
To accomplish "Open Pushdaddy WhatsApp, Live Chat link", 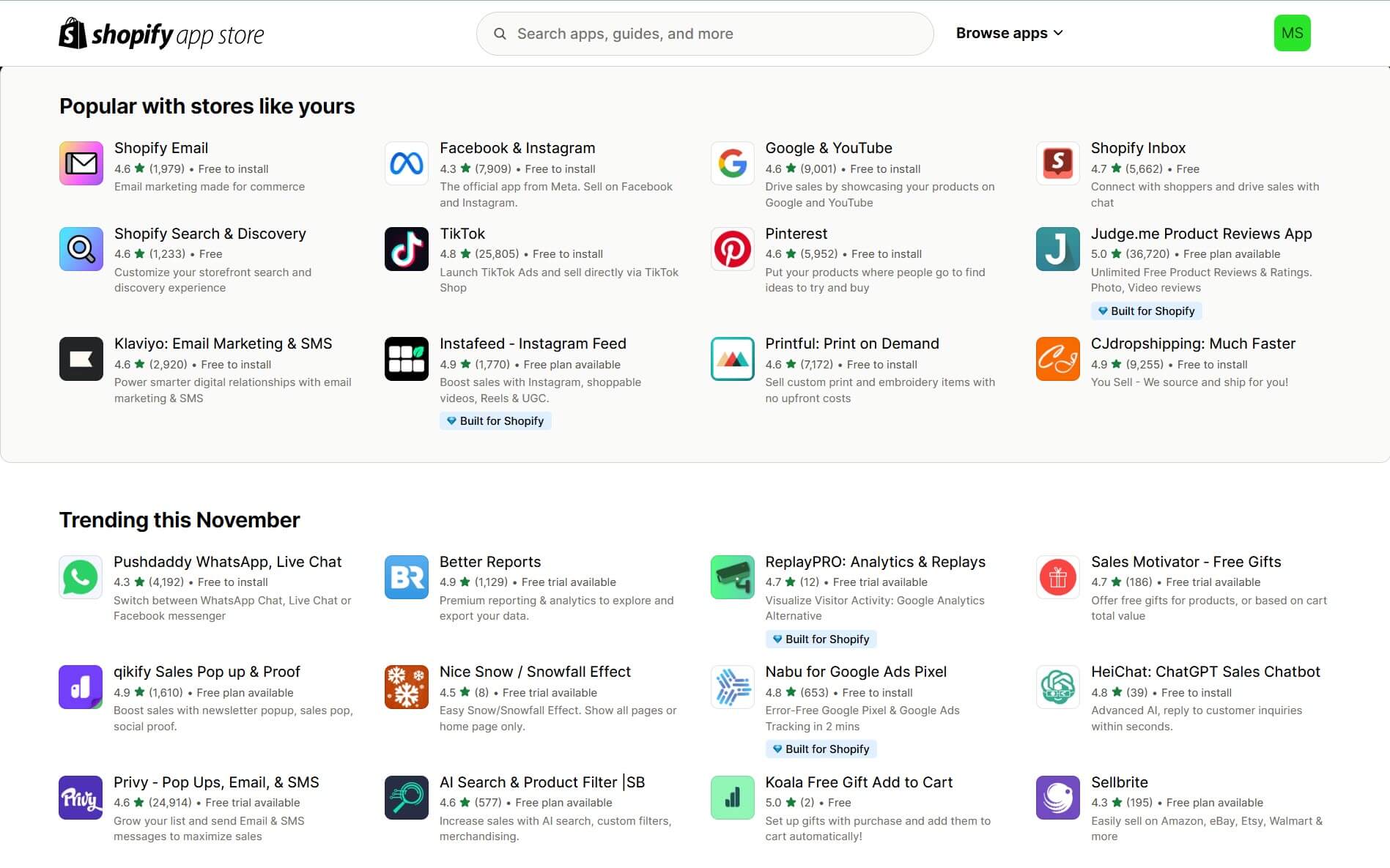I will pyautogui.click(x=227, y=562).
